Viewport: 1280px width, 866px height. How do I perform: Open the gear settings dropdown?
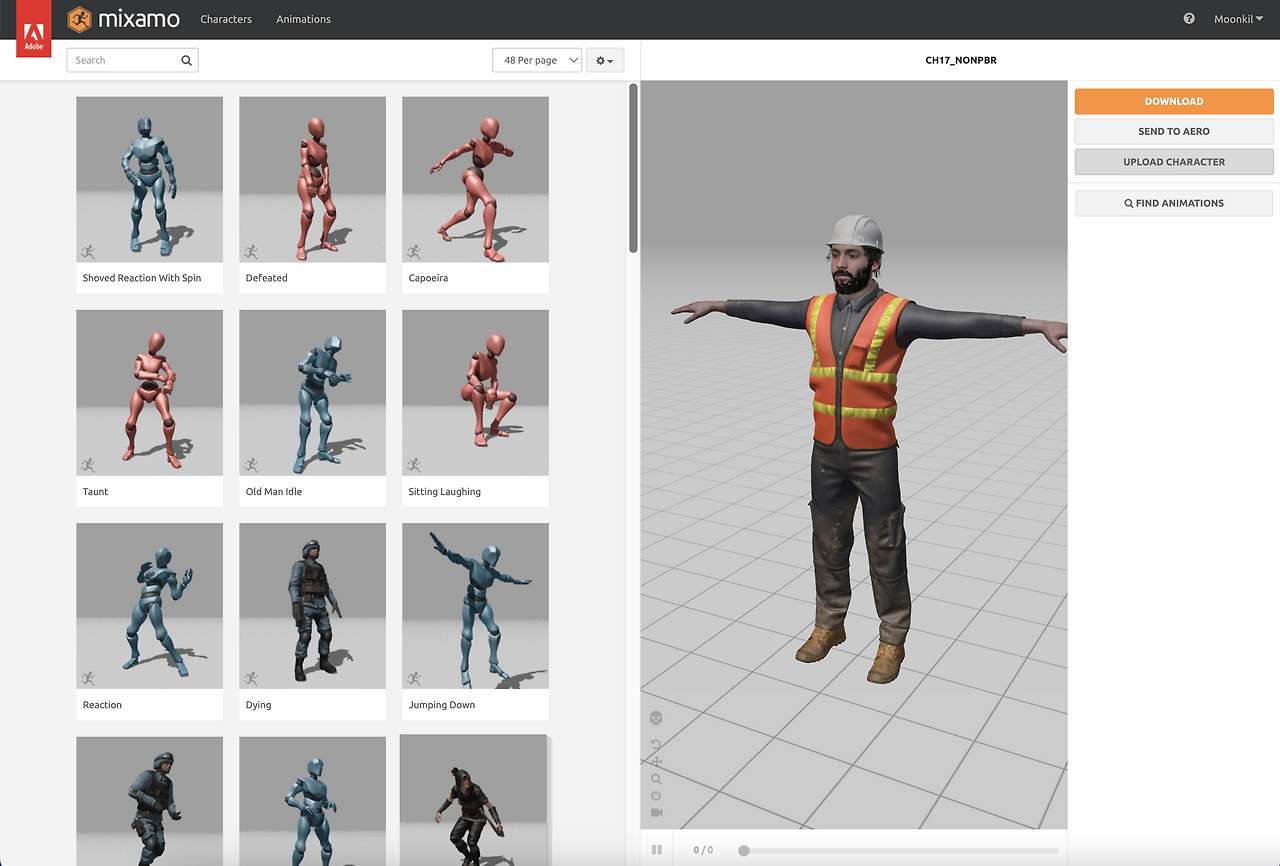(x=605, y=60)
